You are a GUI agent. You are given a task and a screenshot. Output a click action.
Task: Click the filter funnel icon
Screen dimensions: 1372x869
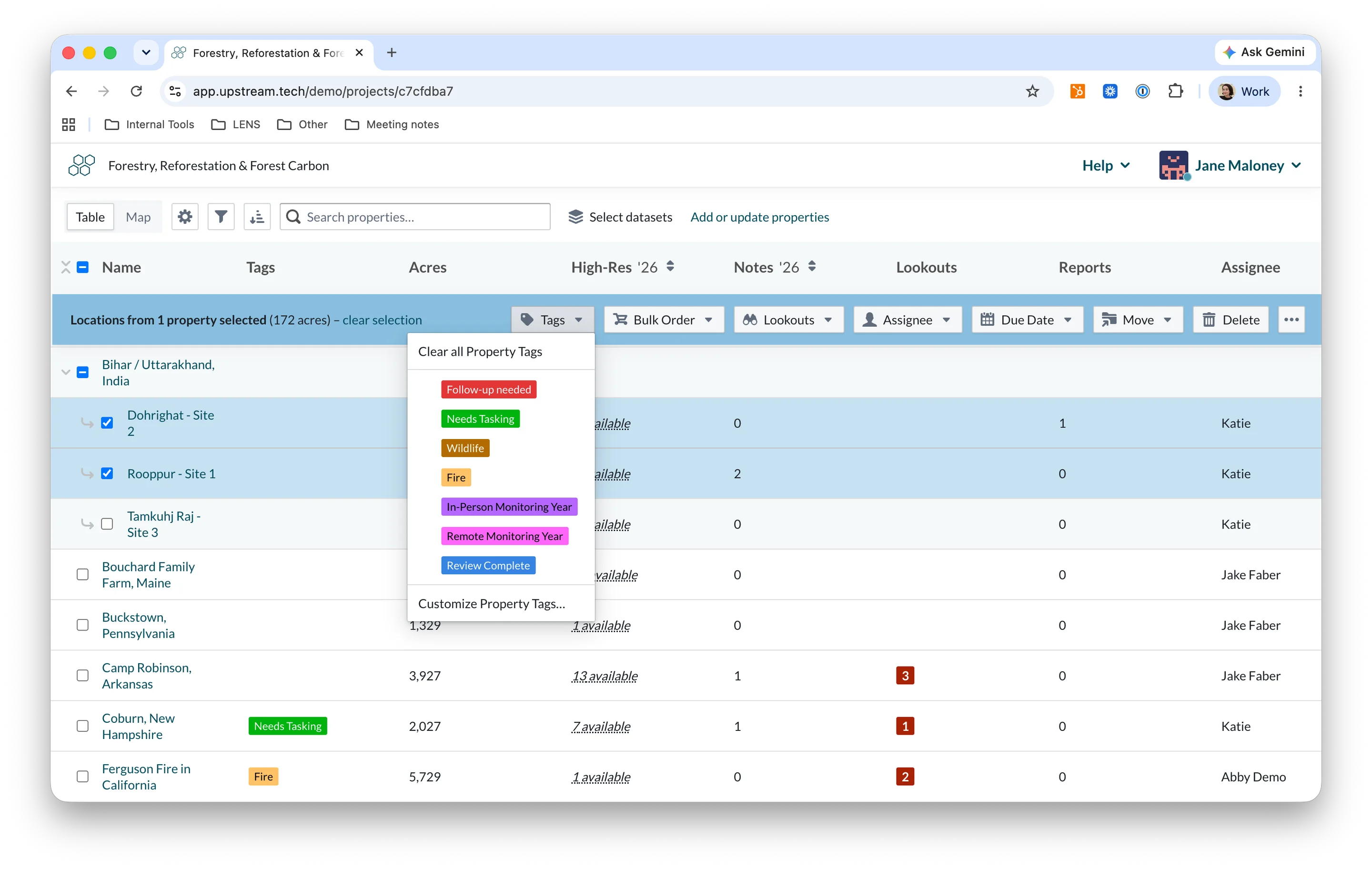(x=221, y=217)
